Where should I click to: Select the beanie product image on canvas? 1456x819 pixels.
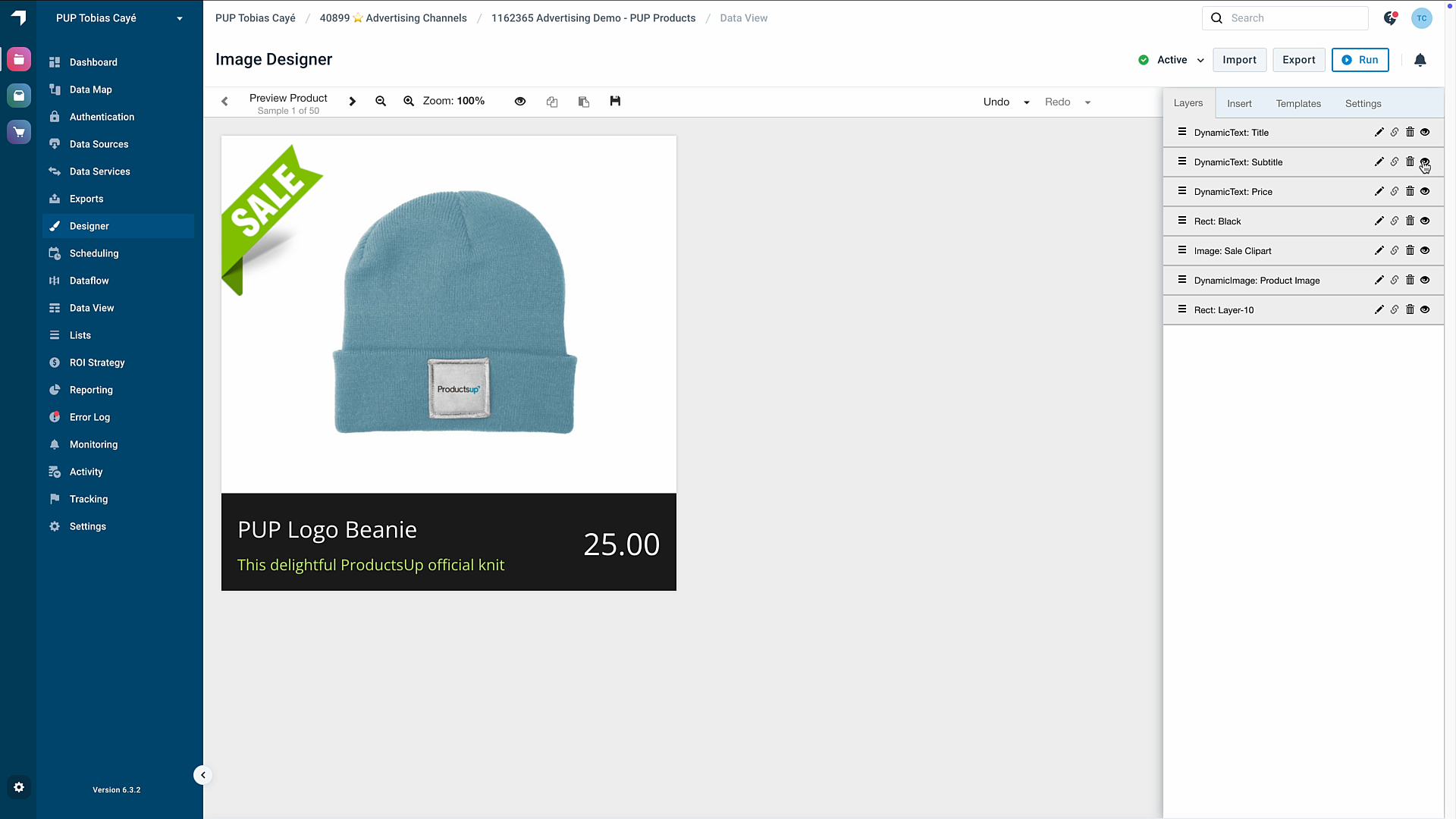(x=455, y=312)
